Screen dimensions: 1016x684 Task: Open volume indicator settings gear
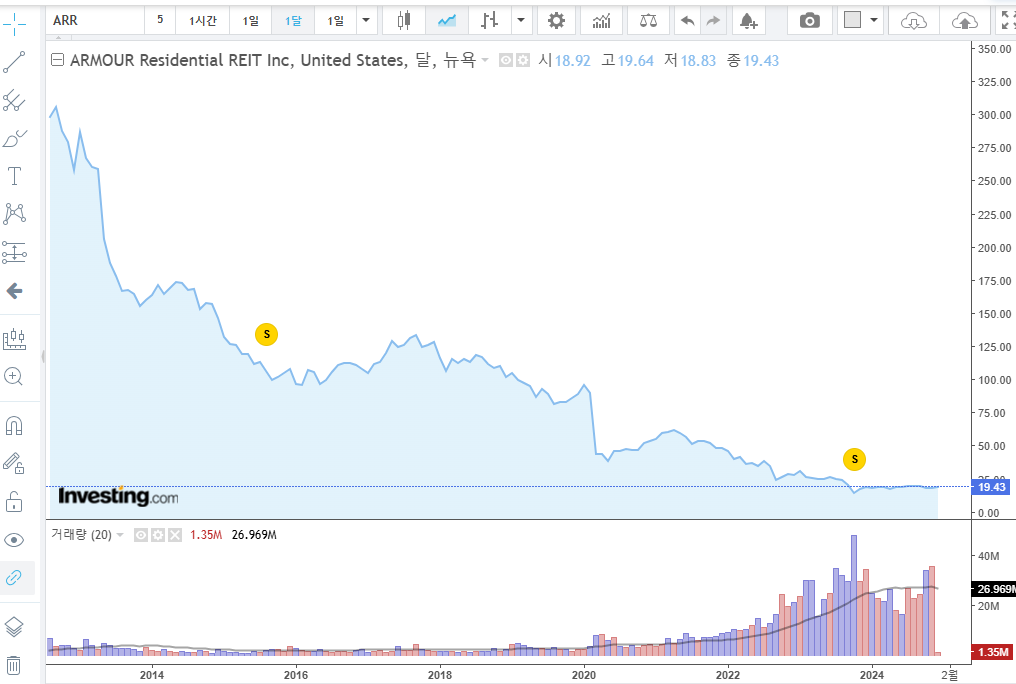[x=158, y=535]
